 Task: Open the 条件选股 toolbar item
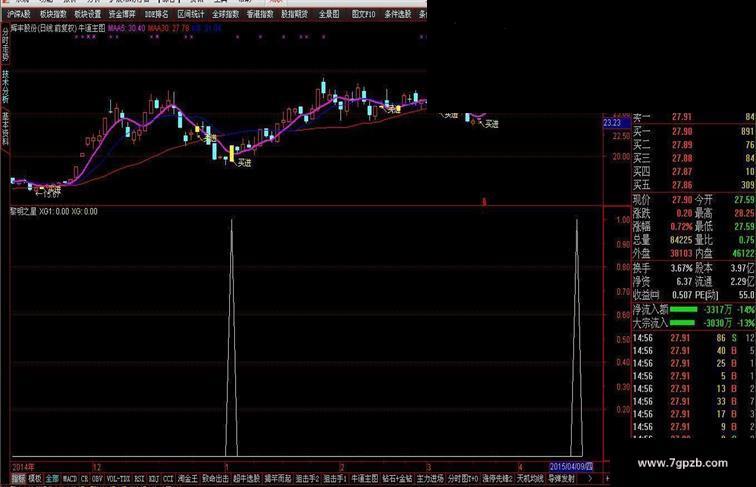coord(398,14)
